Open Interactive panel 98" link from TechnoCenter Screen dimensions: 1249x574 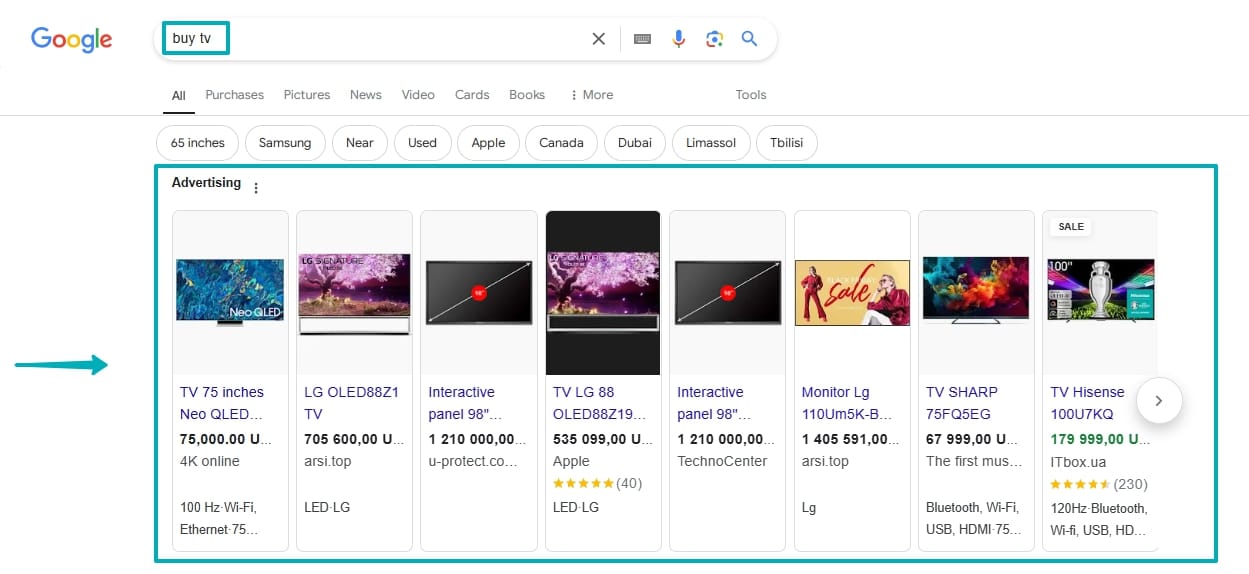click(714, 403)
